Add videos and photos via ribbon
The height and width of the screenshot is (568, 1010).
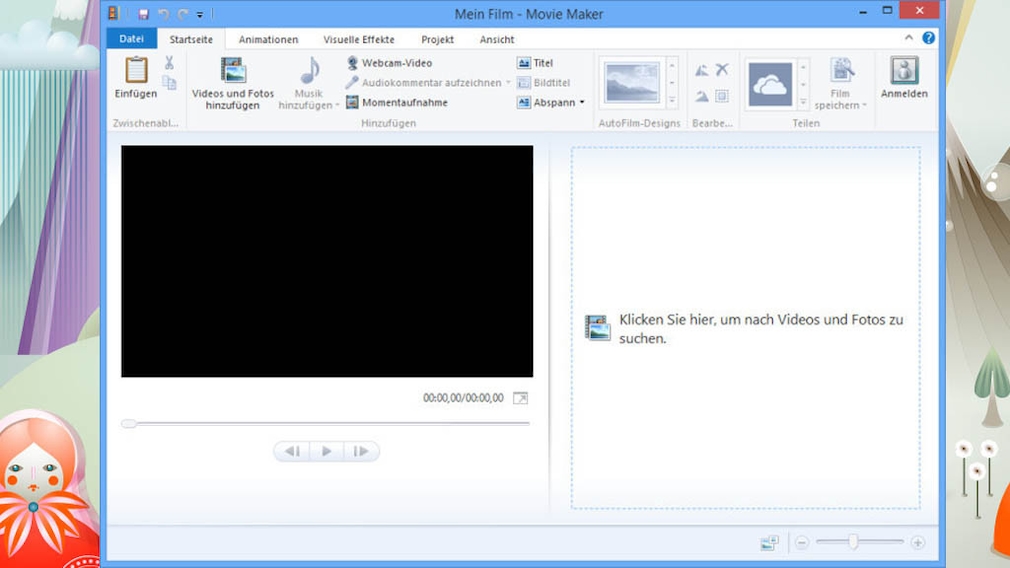[233, 82]
